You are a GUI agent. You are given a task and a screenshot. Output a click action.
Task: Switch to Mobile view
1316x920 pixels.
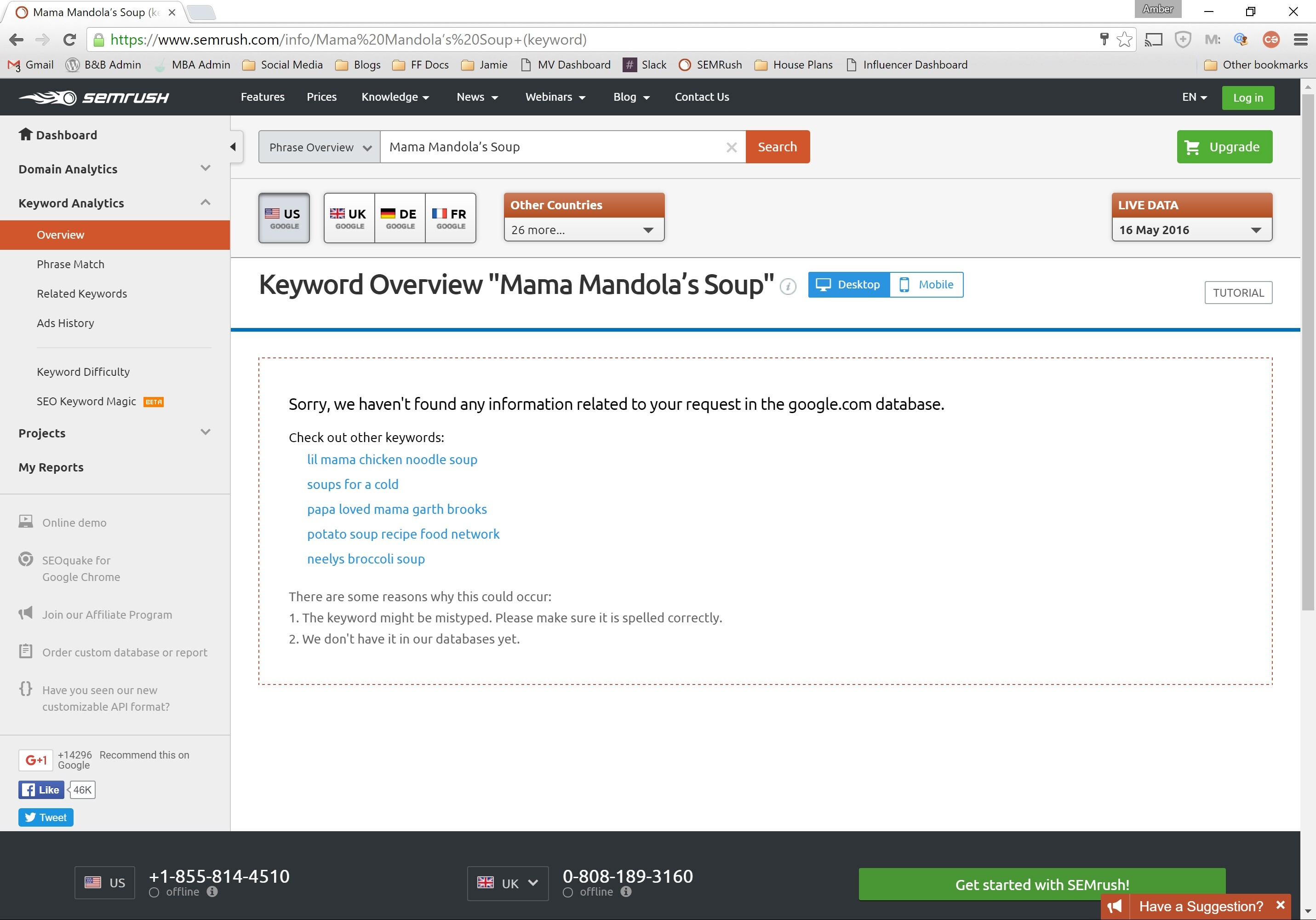point(926,284)
